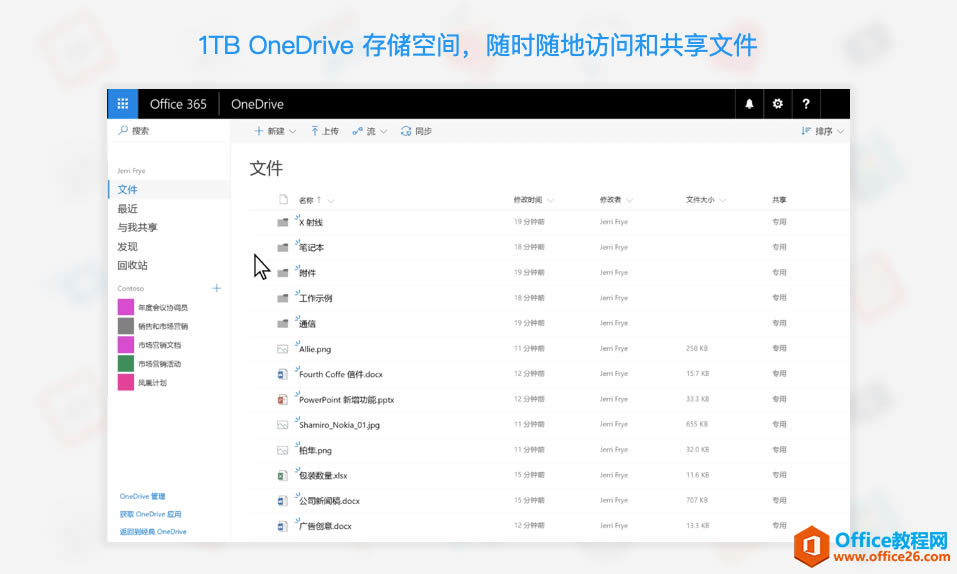The image size is (957, 574).
Task: Open the file Allie.png
Action: pyautogui.click(x=315, y=349)
